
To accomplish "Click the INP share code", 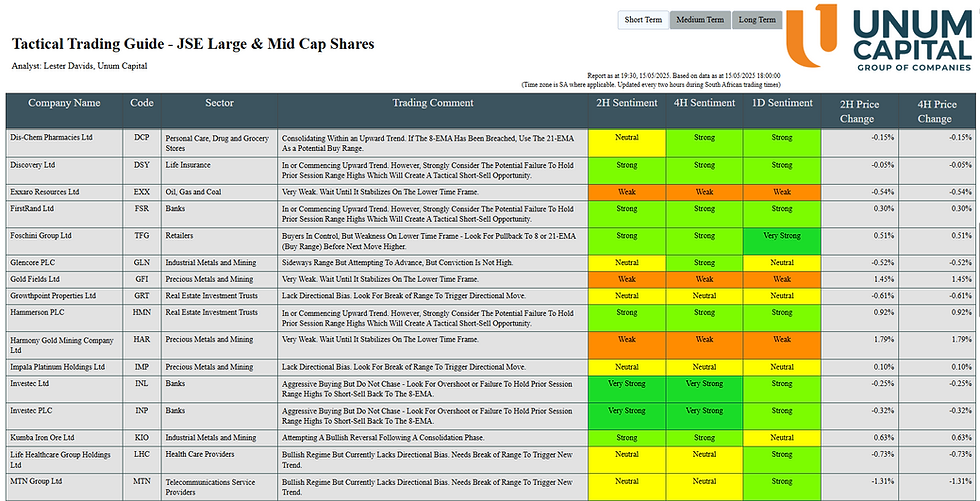I will pyautogui.click(x=142, y=411).
